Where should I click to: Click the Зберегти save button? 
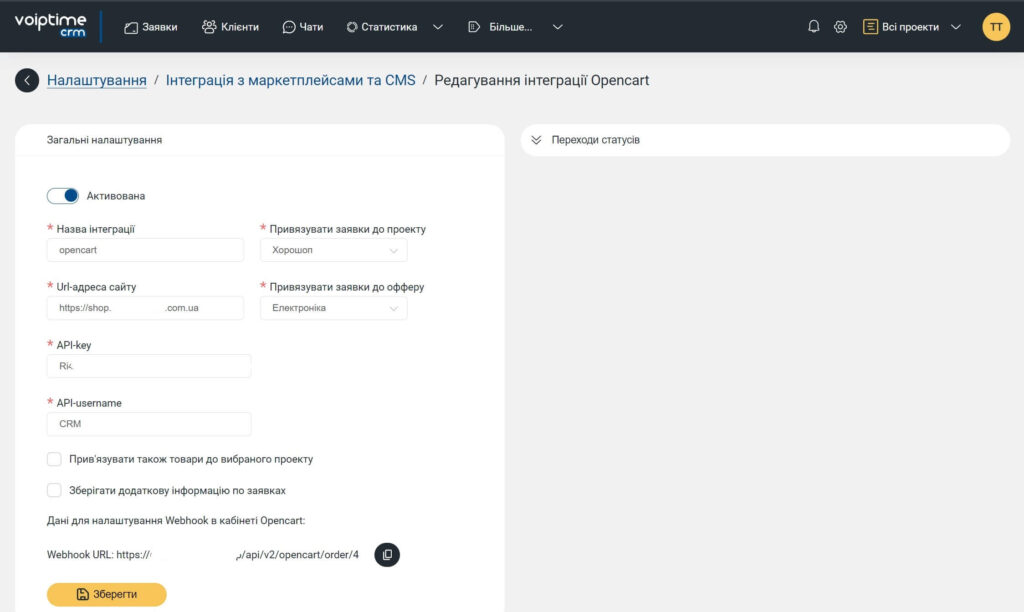tap(106, 594)
